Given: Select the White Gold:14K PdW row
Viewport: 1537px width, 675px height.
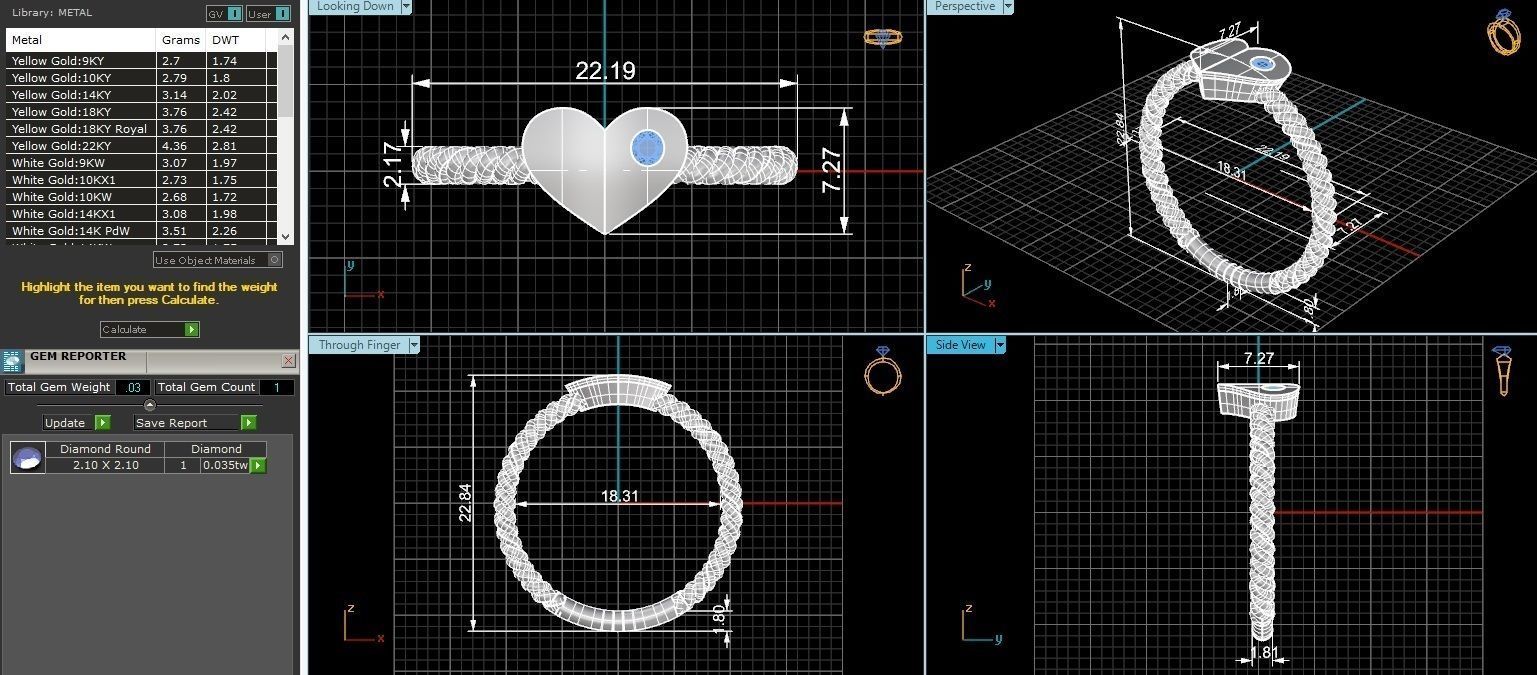Looking at the screenshot, I should [x=140, y=231].
